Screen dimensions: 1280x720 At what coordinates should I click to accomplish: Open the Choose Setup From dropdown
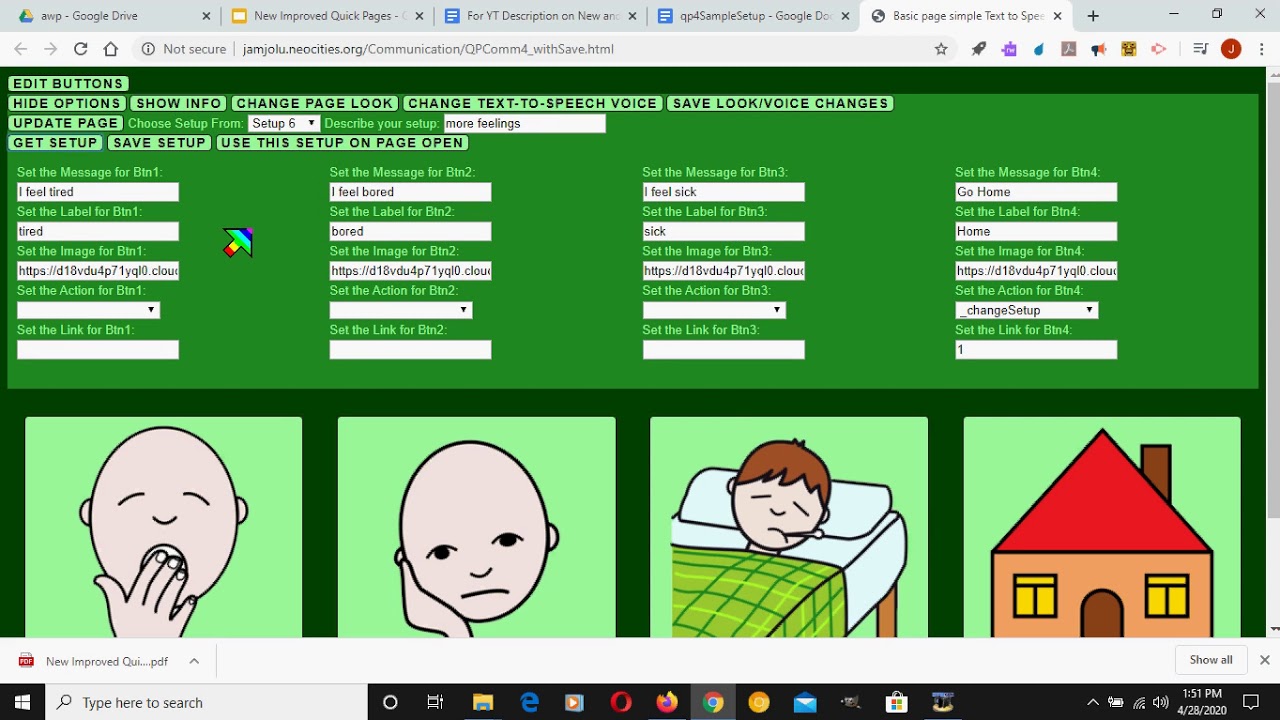[284, 123]
